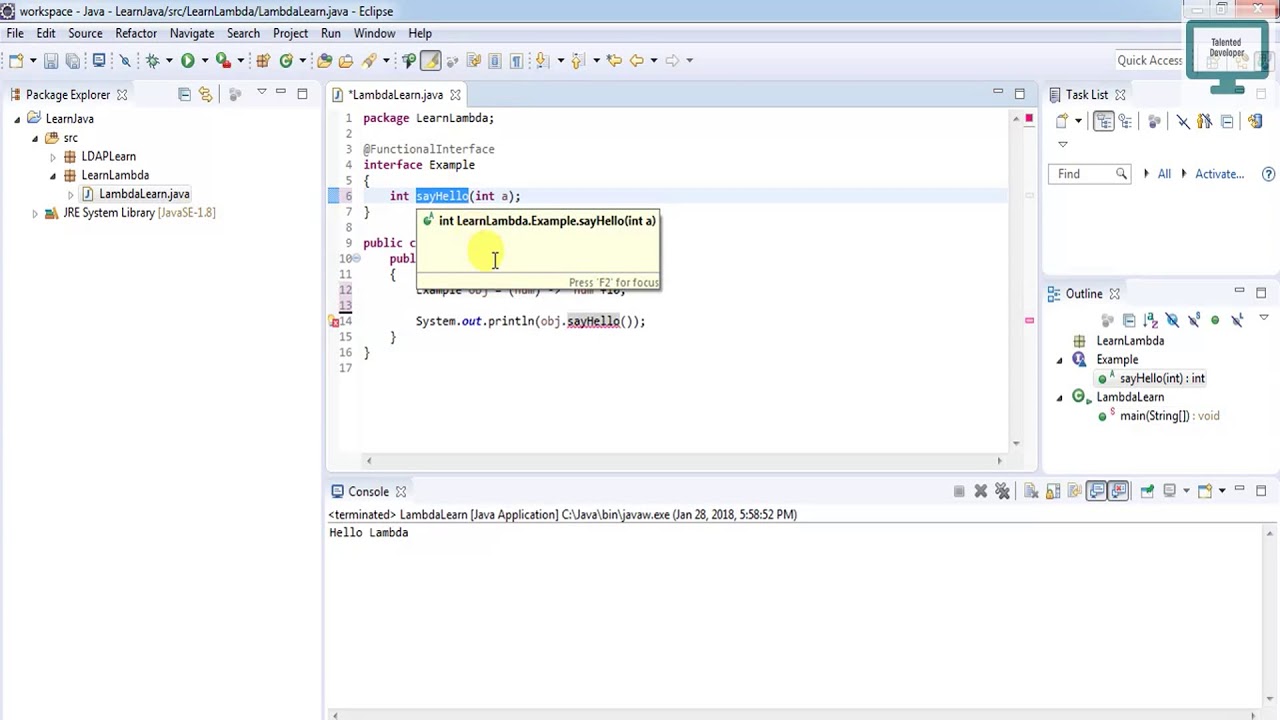Click Clear Console icon
1280x720 pixels.
[x=1031, y=491]
